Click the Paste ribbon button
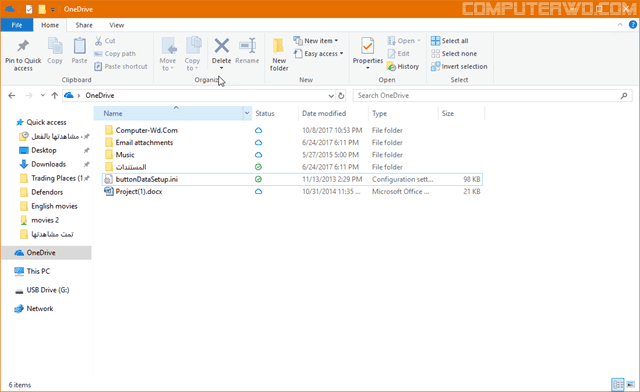640x392 pixels. pos(79,51)
